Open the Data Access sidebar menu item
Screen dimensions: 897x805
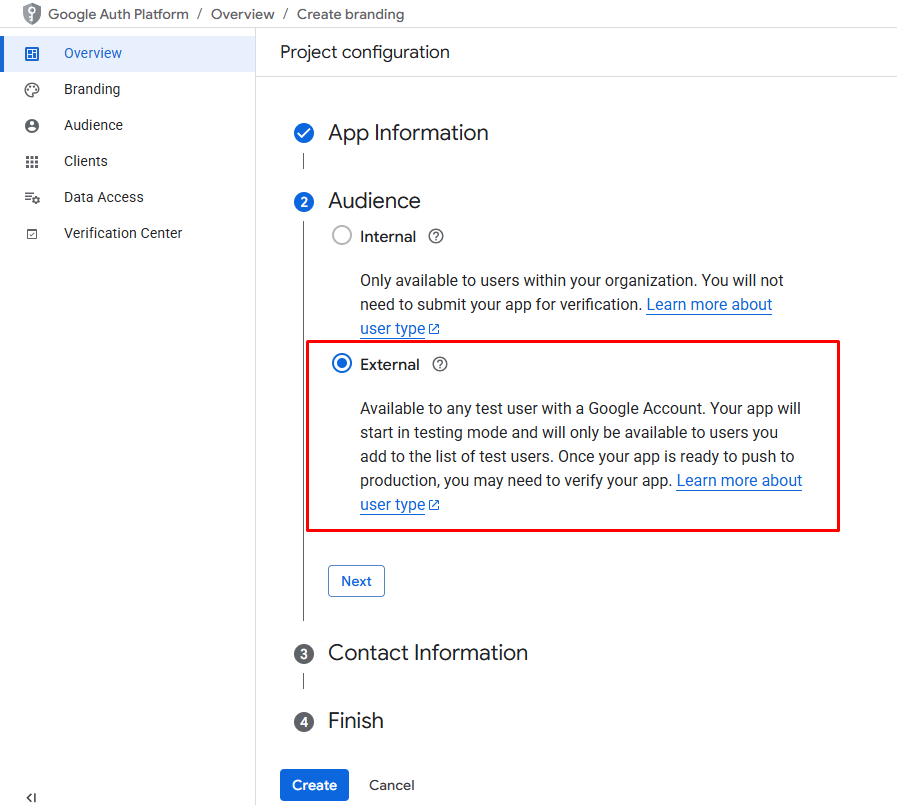[x=129, y=198]
